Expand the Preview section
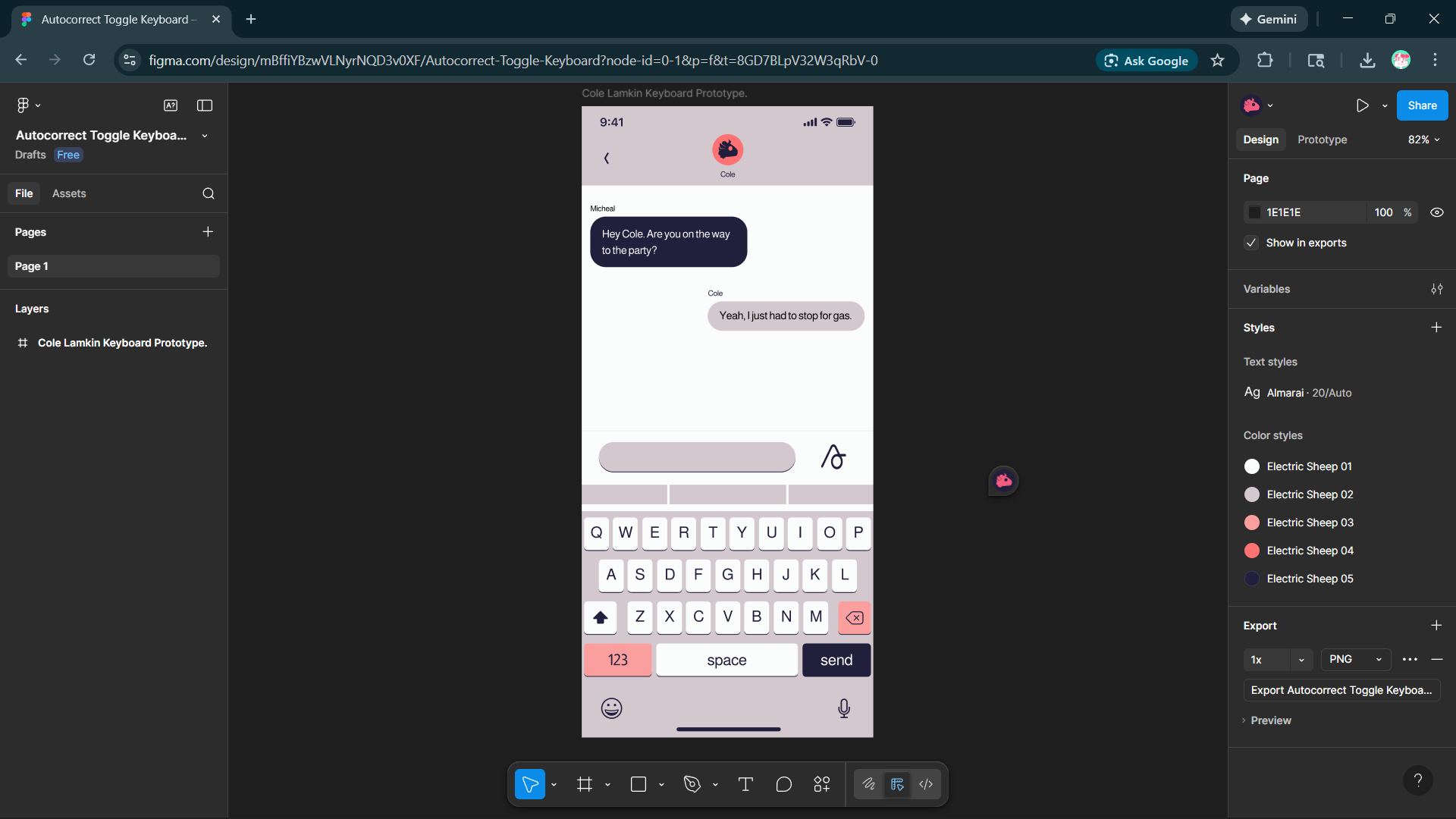1456x819 pixels. pos(1270,720)
